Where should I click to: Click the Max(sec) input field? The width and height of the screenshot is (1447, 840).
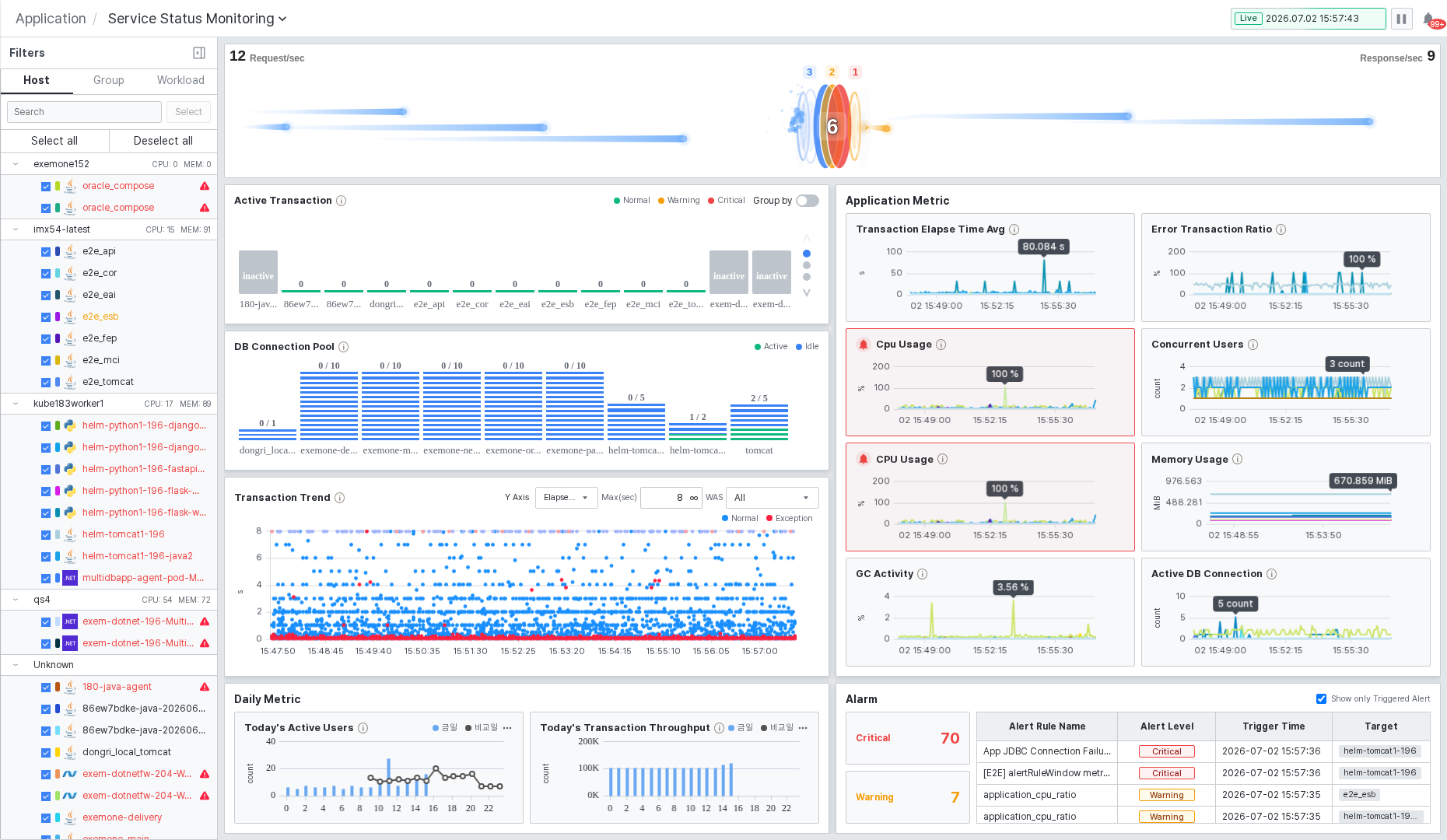pos(671,498)
